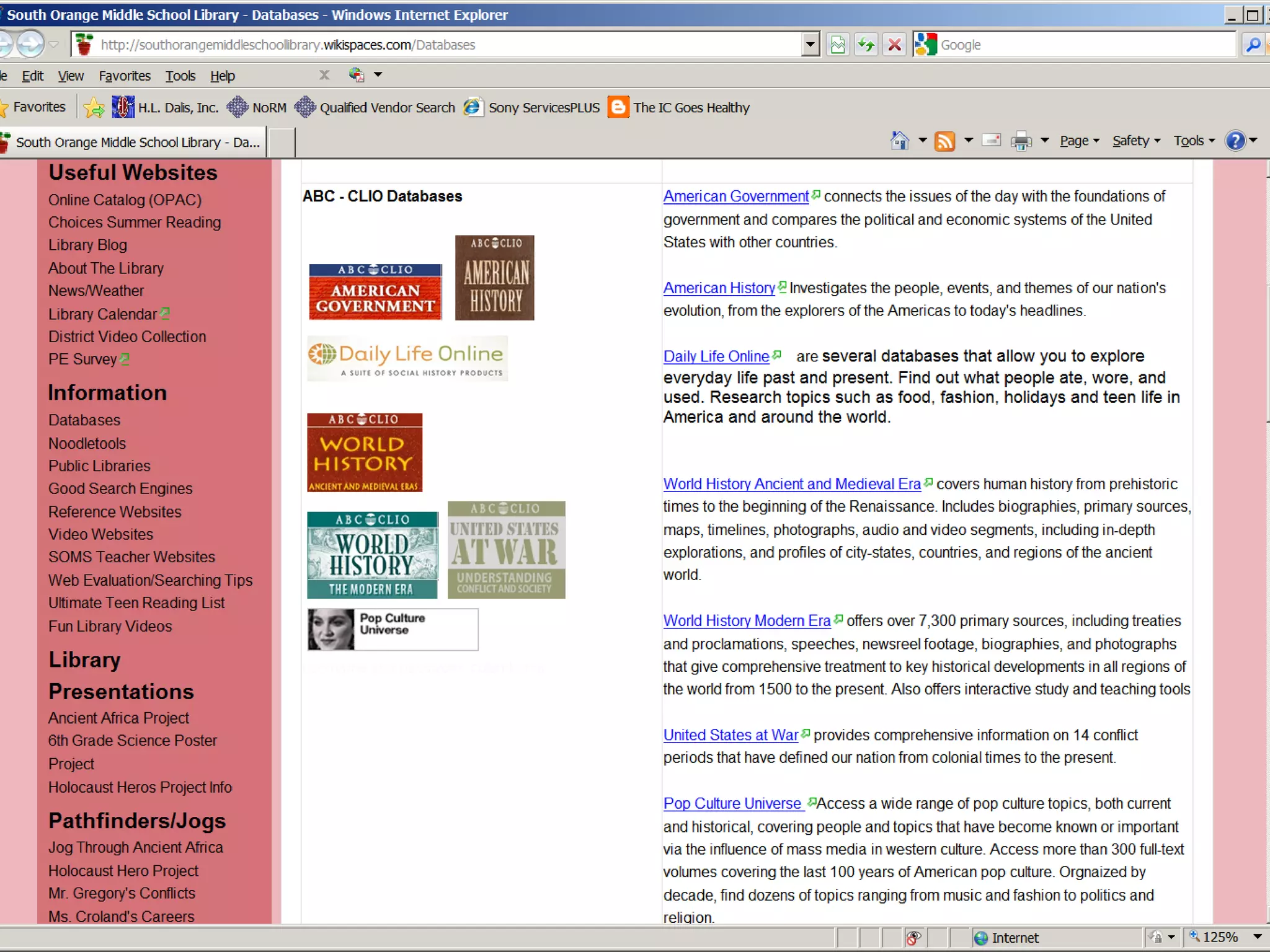Click the Read Mail envelope icon
Viewport: 1270px width, 952px height.
pos(992,141)
